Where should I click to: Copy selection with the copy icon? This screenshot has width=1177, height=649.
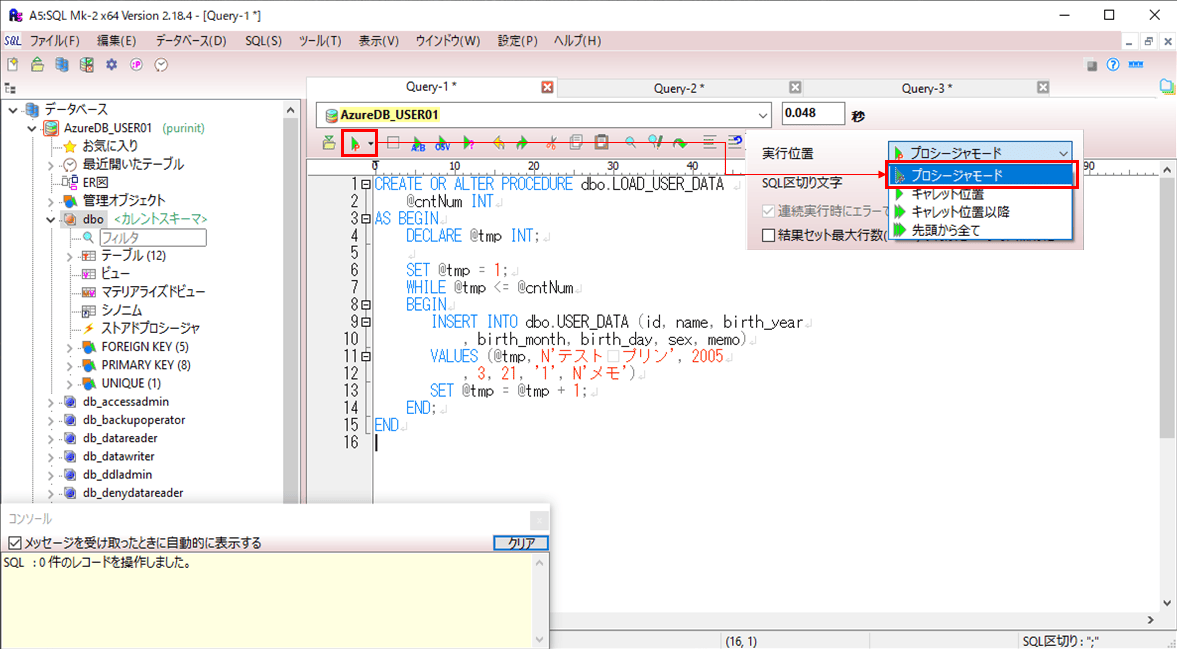pyautogui.click(x=576, y=143)
